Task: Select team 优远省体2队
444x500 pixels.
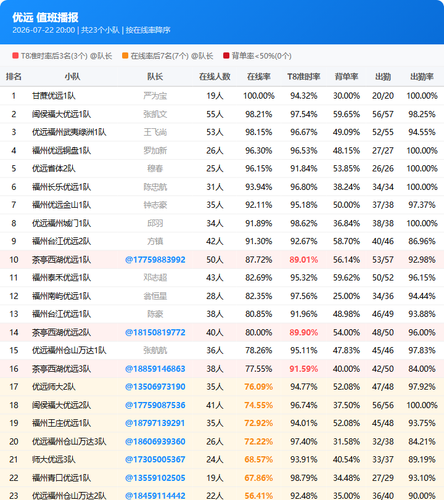Action: 54,169
